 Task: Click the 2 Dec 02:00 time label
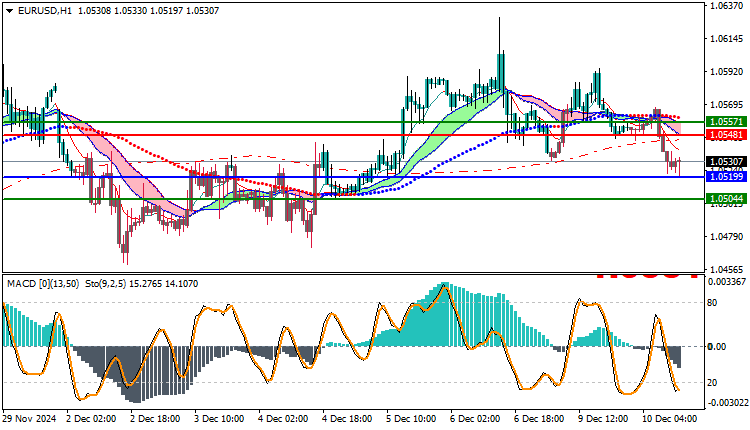coord(91,419)
